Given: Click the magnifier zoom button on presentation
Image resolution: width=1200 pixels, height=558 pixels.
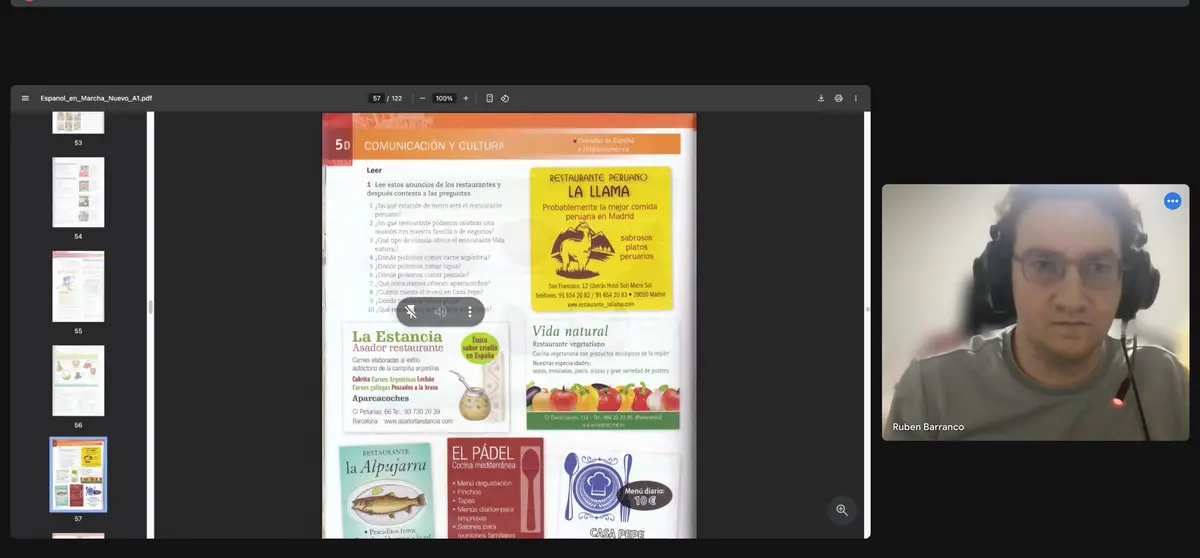Looking at the screenshot, I should 842,510.
